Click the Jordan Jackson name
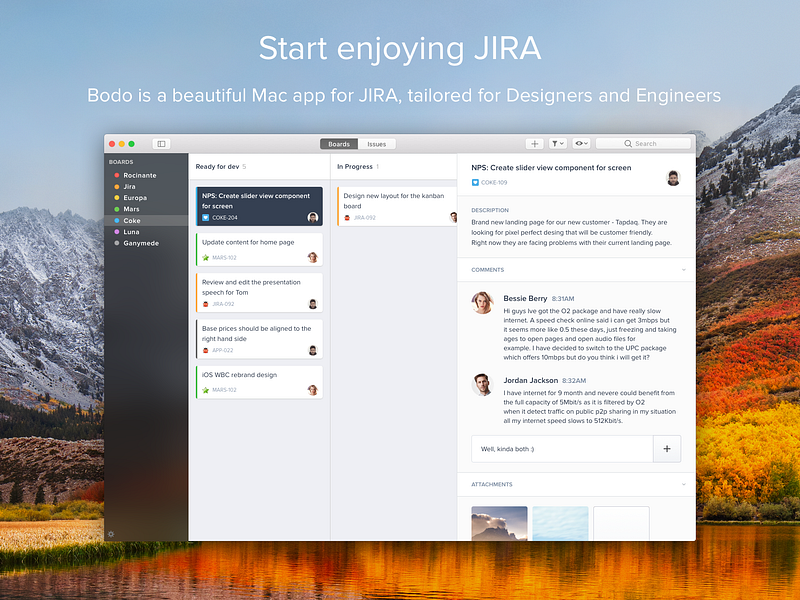 tap(531, 380)
